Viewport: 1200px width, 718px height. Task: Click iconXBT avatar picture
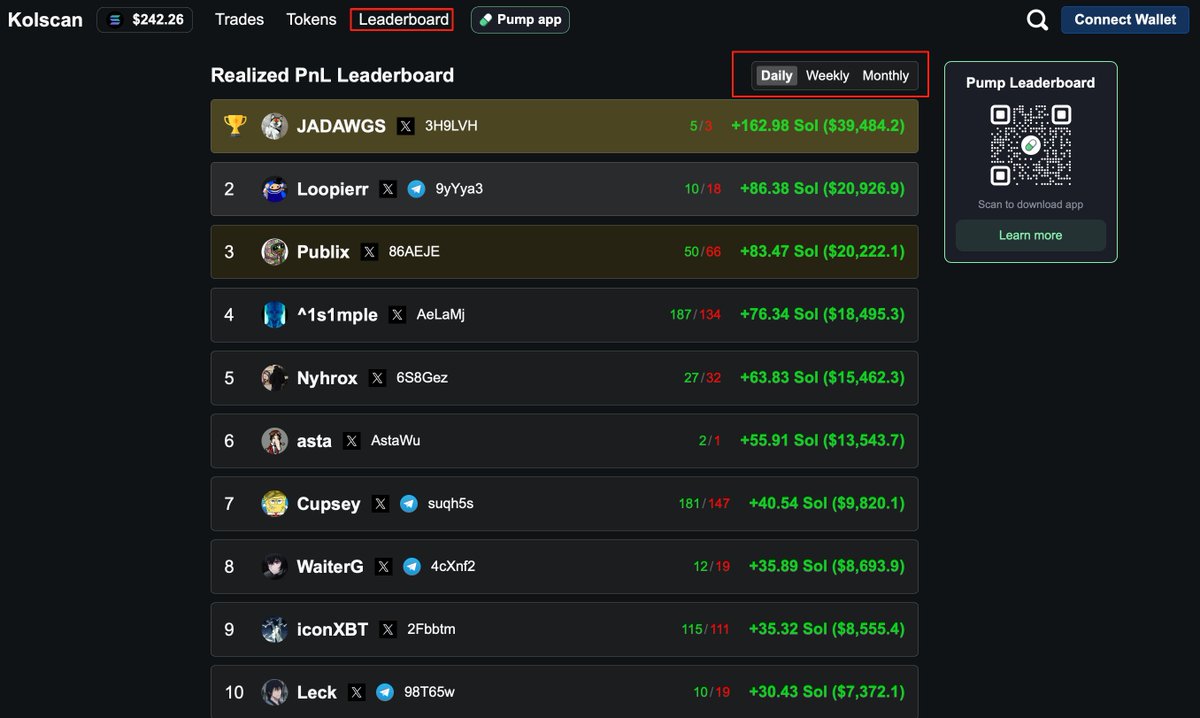tap(274, 630)
